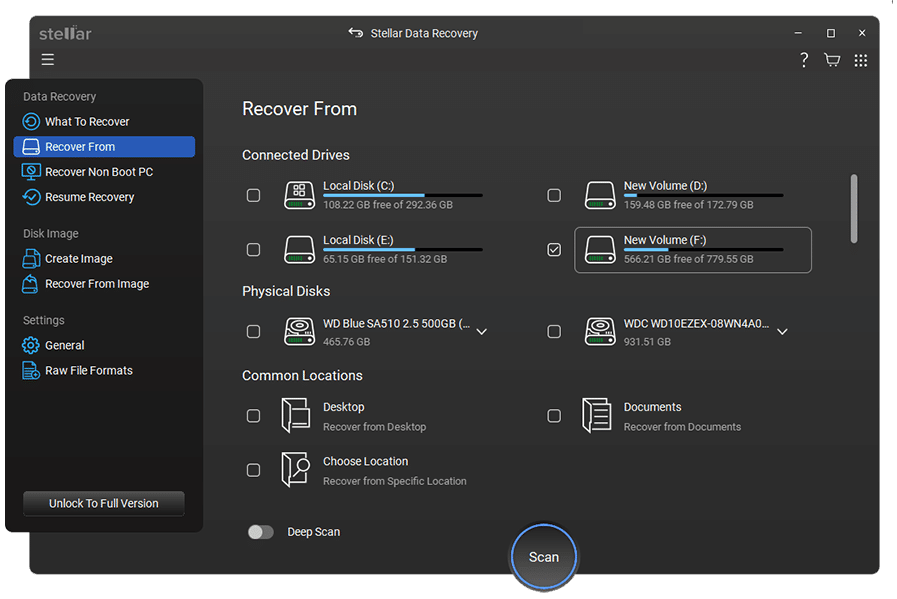897x599 pixels.
Task: Expand the WDC WD10EZEX disk chevron
Action: tap(782, 332)
